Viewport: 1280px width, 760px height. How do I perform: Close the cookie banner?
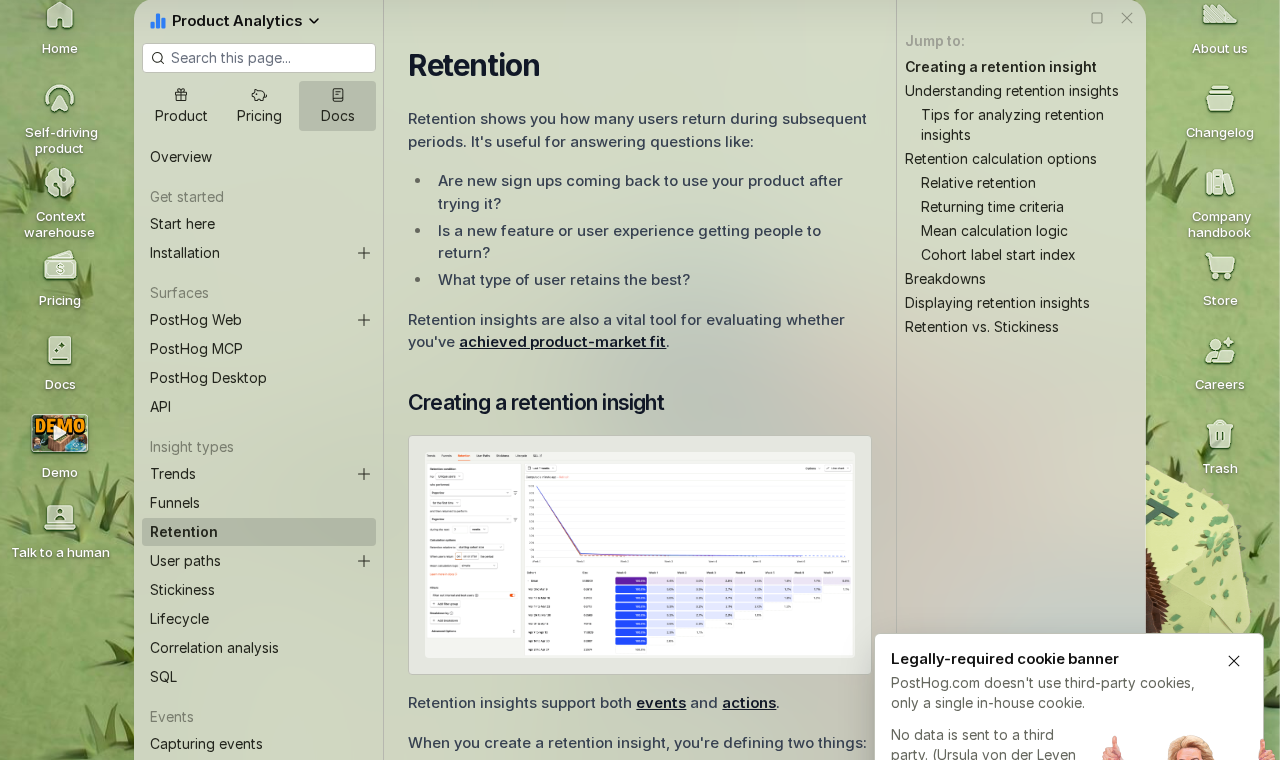1234,661
